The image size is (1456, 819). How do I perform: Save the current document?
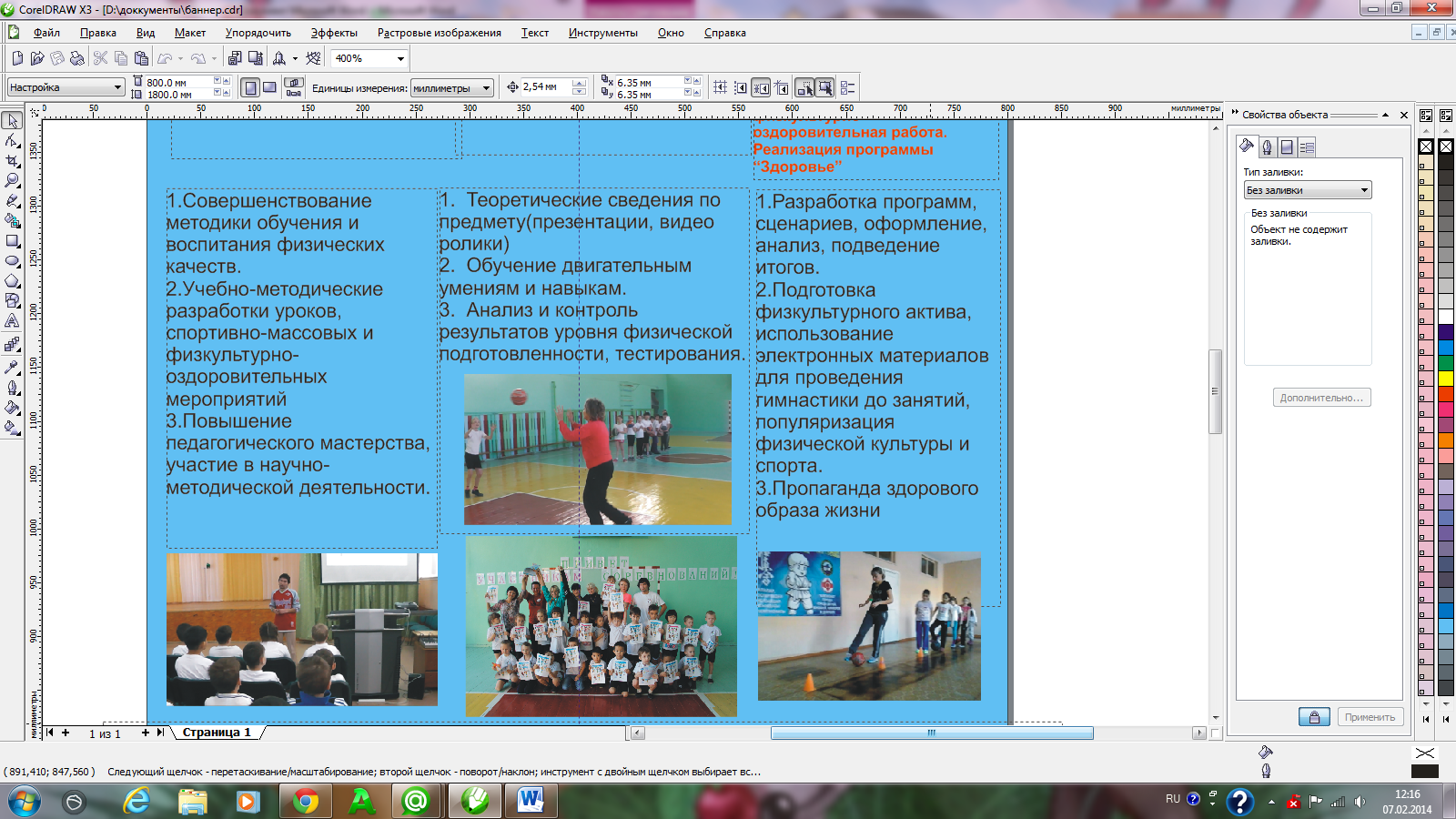(57, 58)
